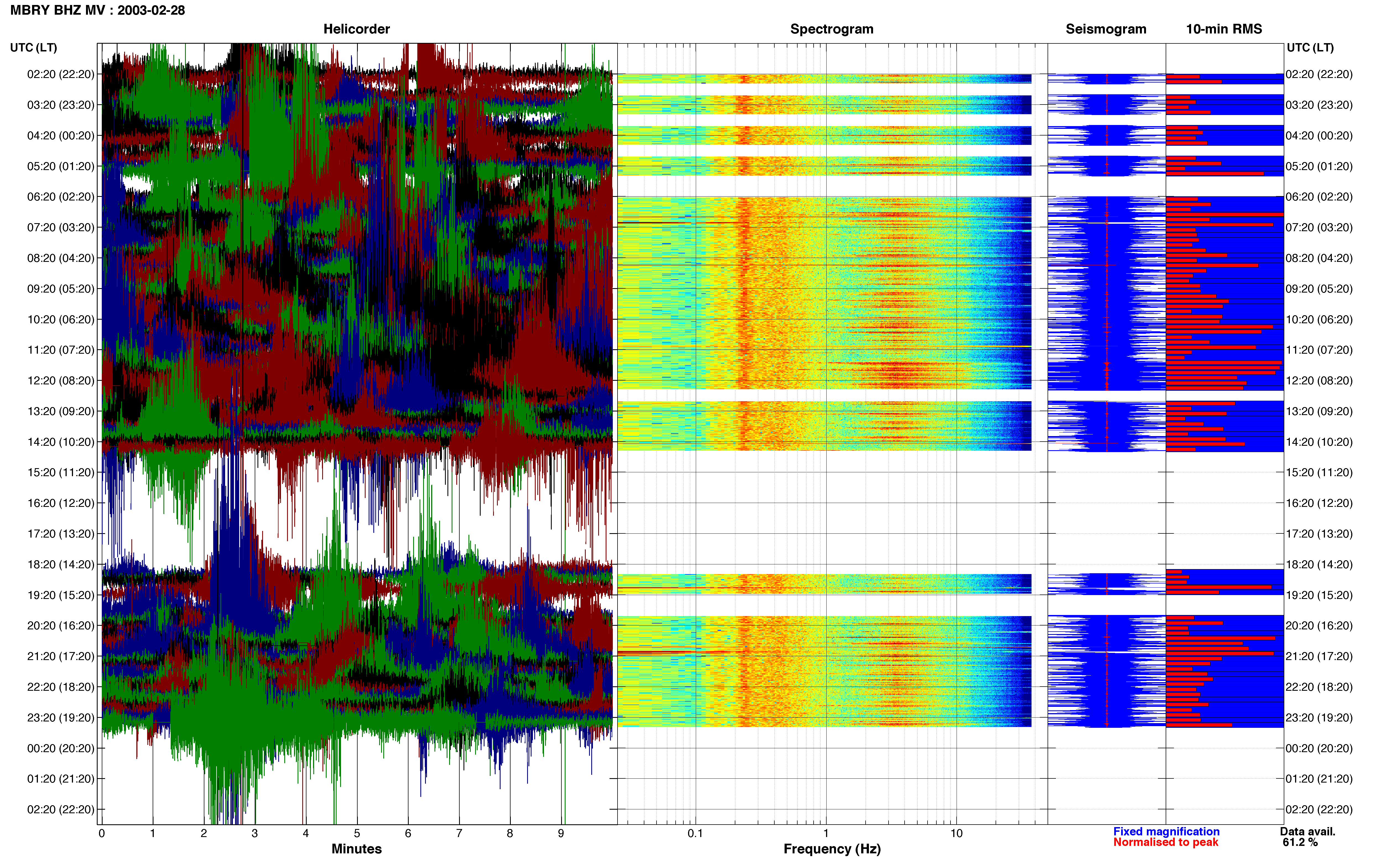Click the left 01:20 (21:20) time label
The height and width of the screenshot is (868, 1388).
(x=61, y=779)
